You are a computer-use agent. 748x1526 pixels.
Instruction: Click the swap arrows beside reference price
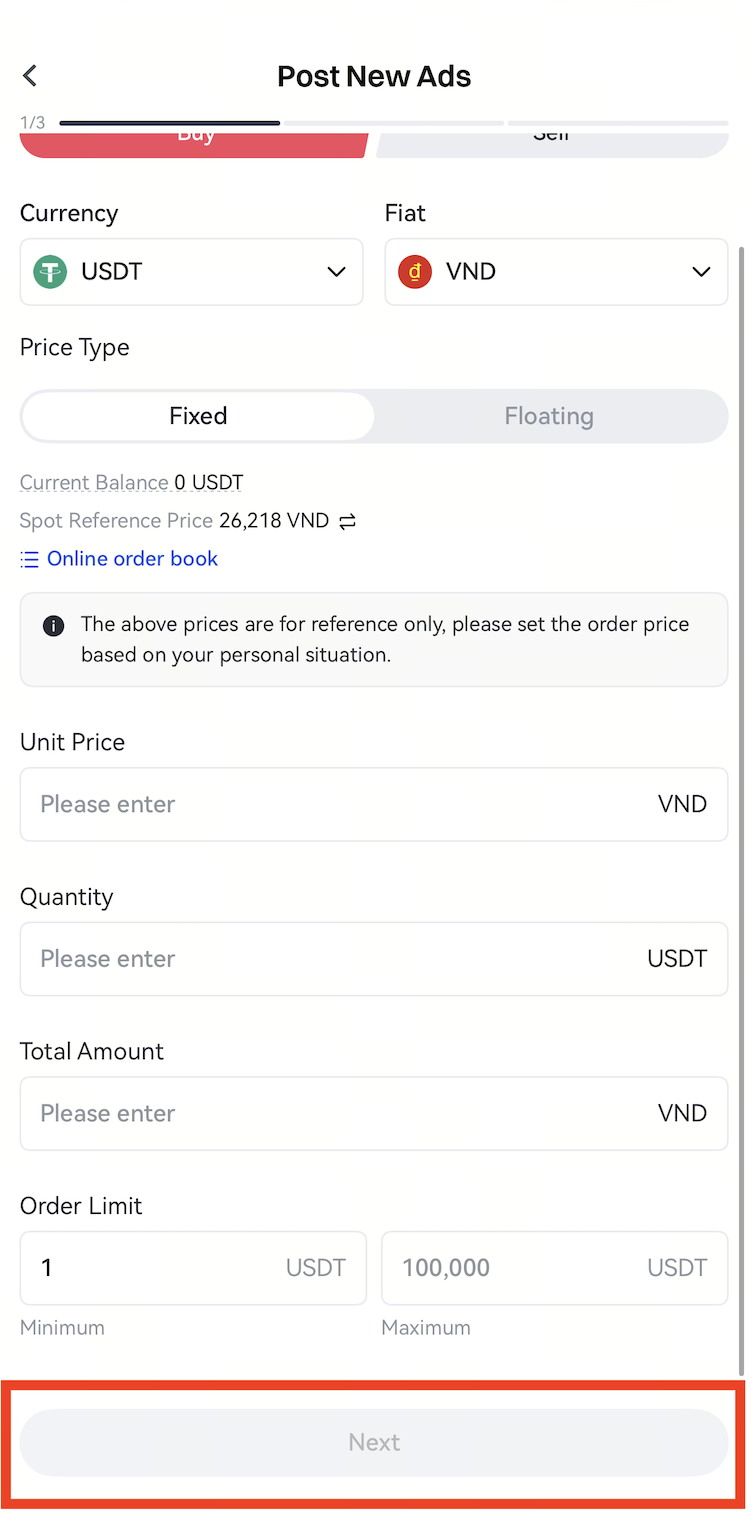point(347,521)
